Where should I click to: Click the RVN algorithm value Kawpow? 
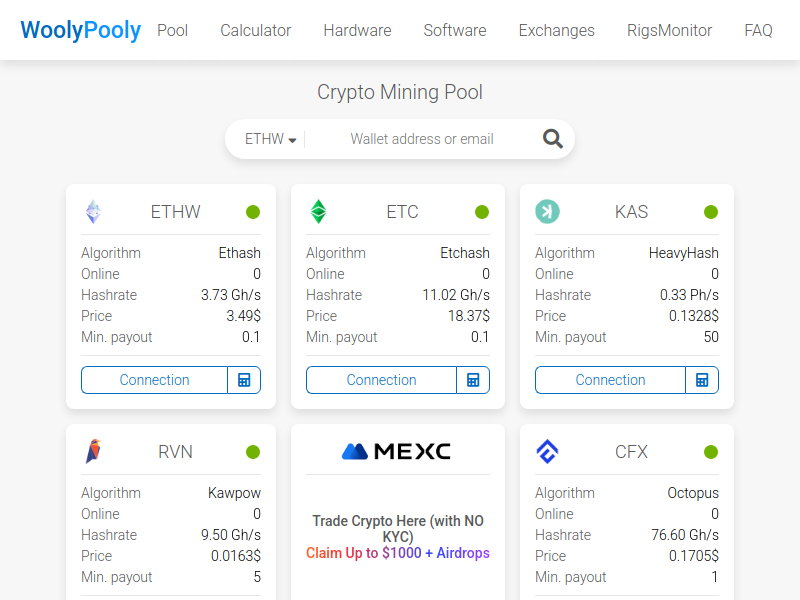click(x=234, y=493)
